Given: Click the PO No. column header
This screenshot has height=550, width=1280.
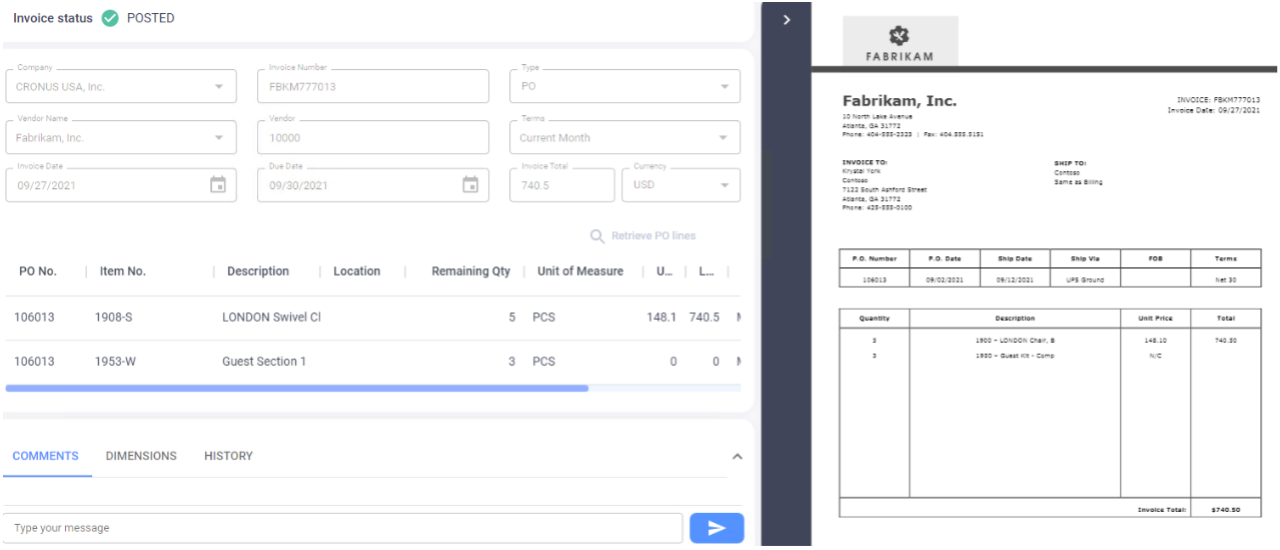Looking at the screenshot, I should [38, 271].
